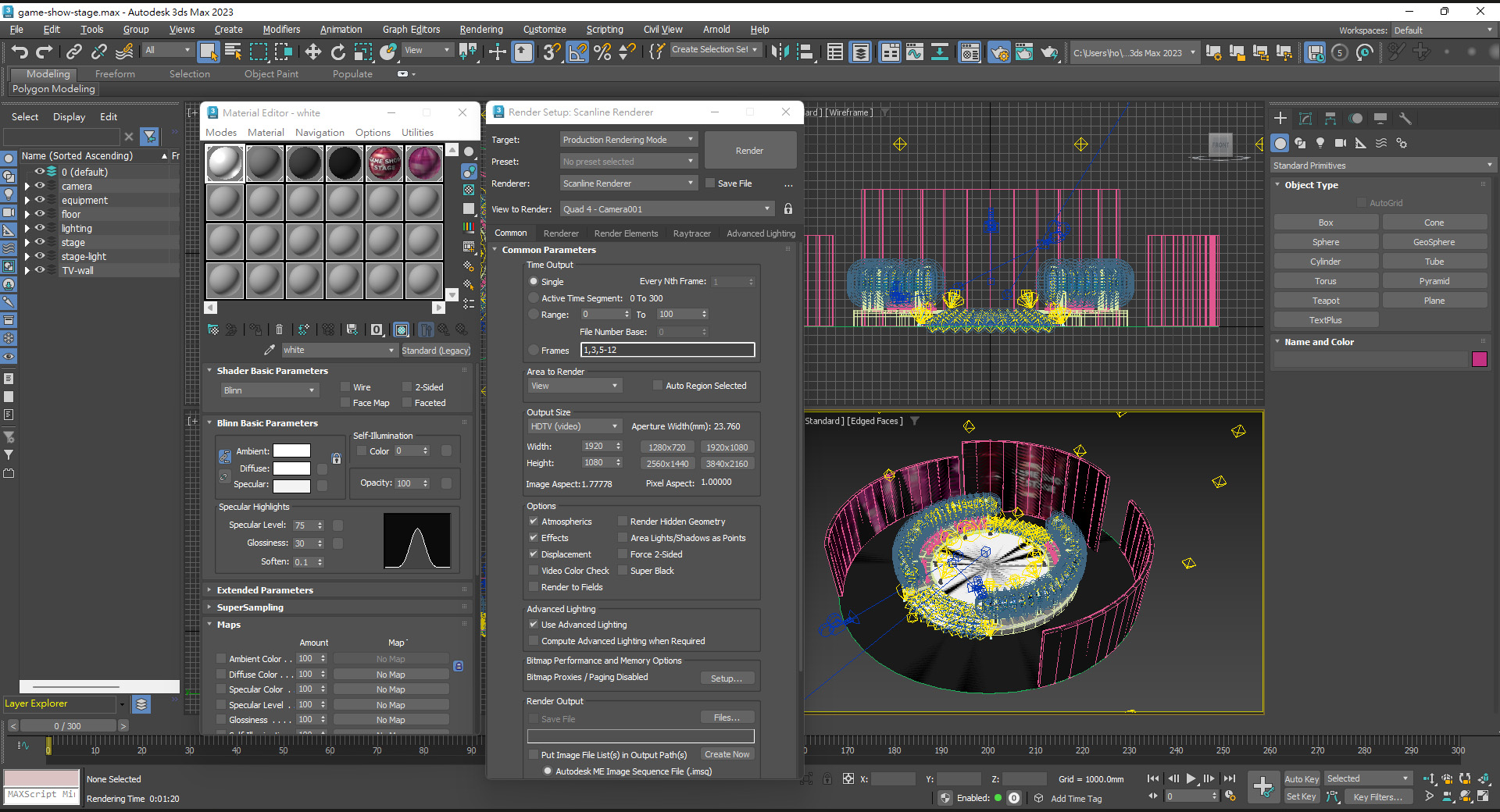1500x812 pixels.
Task: Open the Modify command panel tab
Action: [1305, 119]
